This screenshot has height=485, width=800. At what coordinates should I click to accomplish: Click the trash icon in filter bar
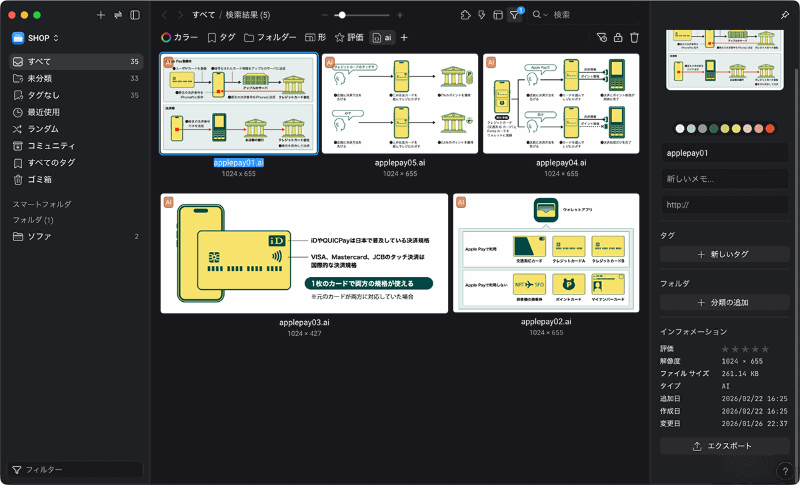(634, 37)
